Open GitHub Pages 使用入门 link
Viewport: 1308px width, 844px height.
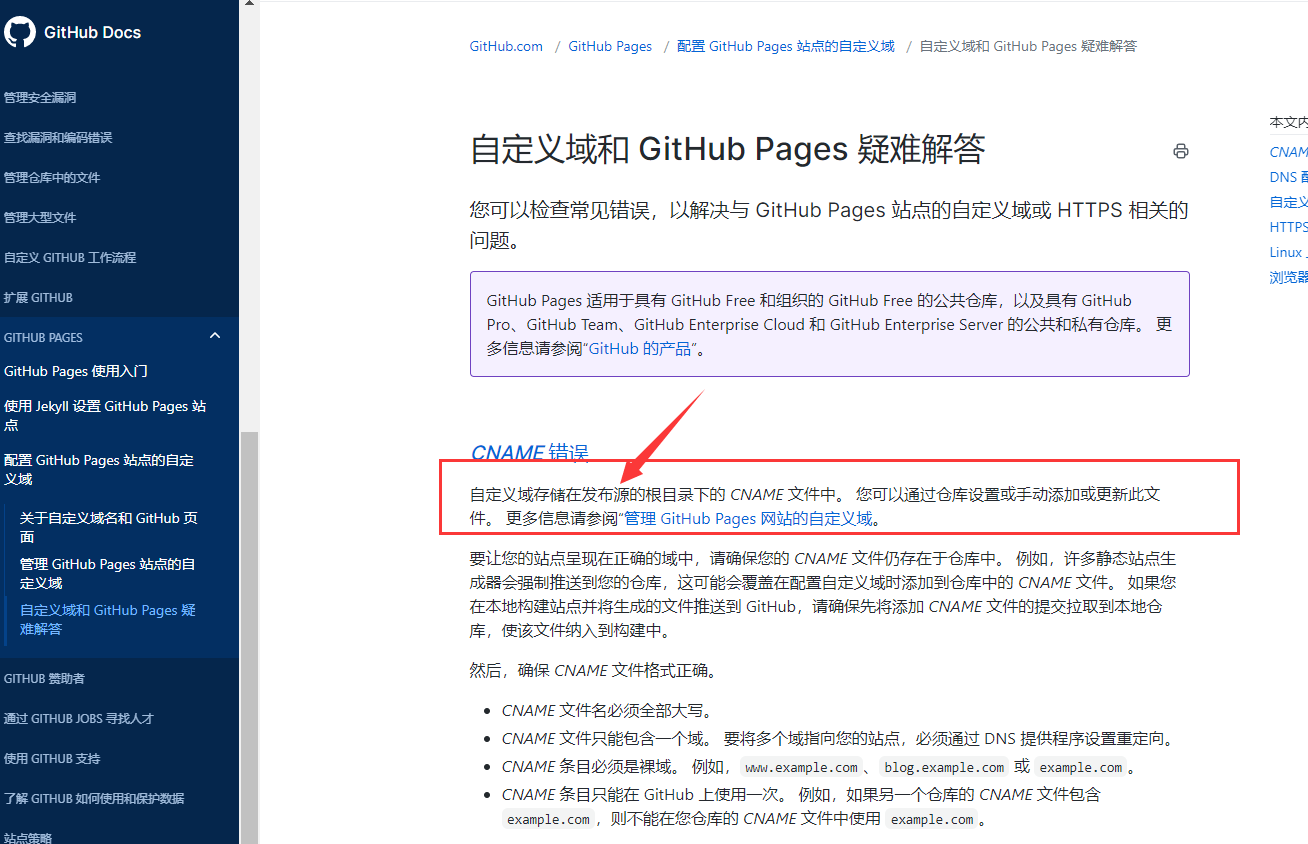(76, 371)
